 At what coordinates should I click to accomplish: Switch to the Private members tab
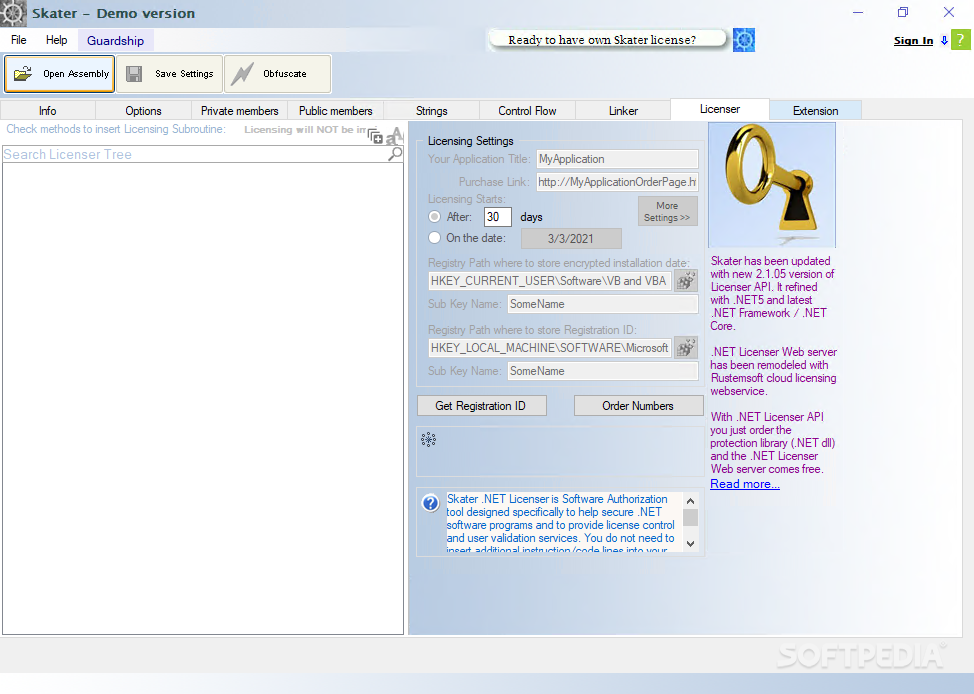pos(240,111)
